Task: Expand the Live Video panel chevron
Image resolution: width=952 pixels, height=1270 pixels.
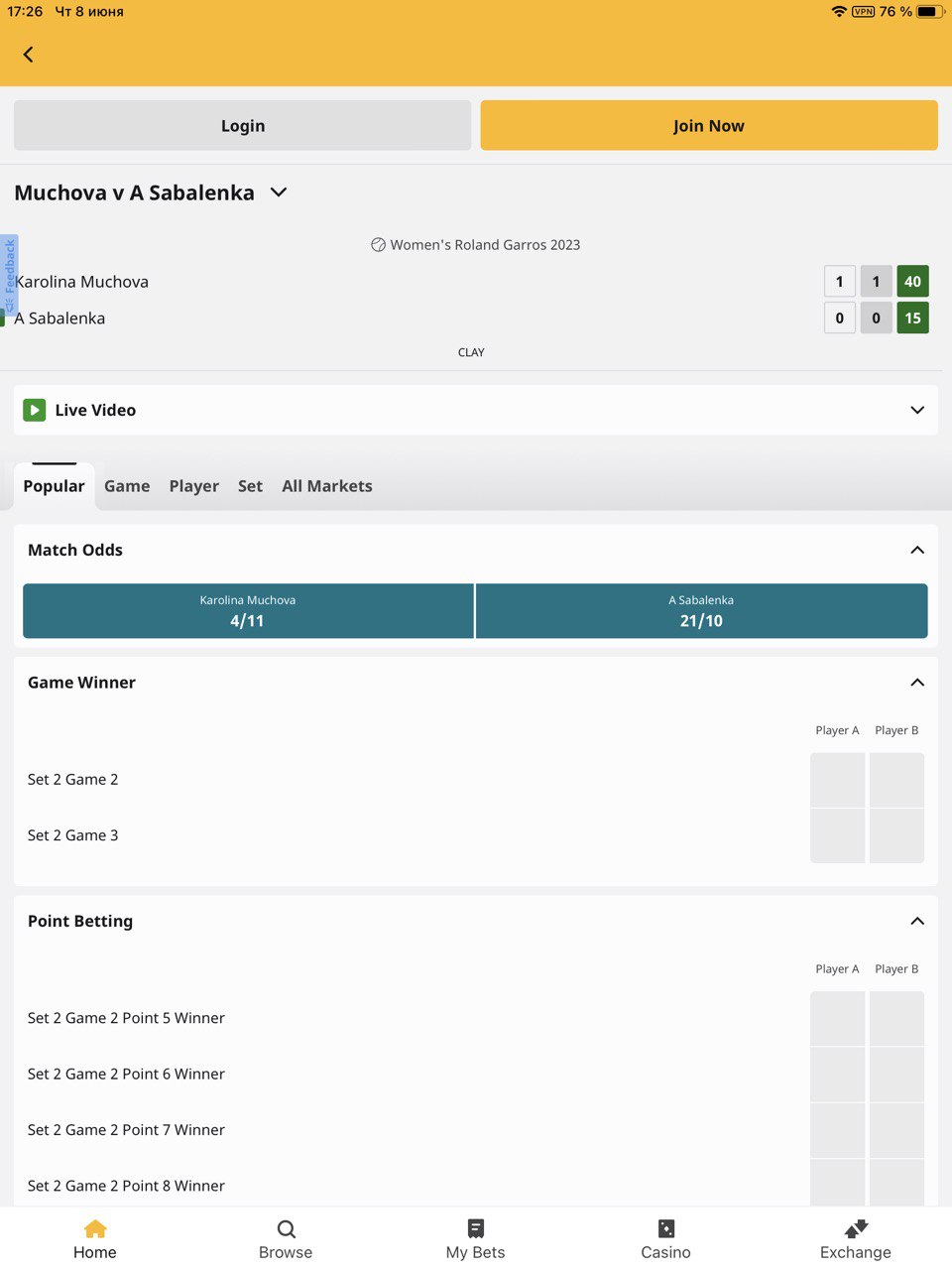Action: click(917, 410)
